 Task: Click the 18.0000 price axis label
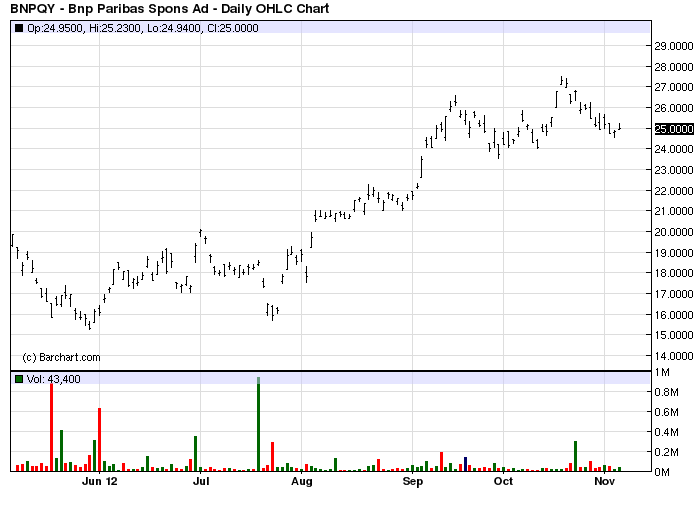click(674, 273)
